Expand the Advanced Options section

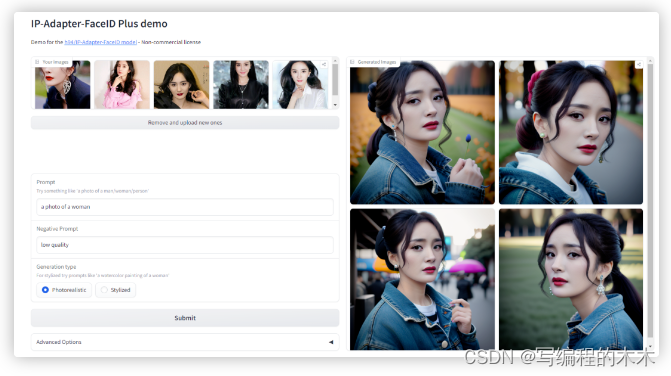pyautogui.click(x=185, y=342)
